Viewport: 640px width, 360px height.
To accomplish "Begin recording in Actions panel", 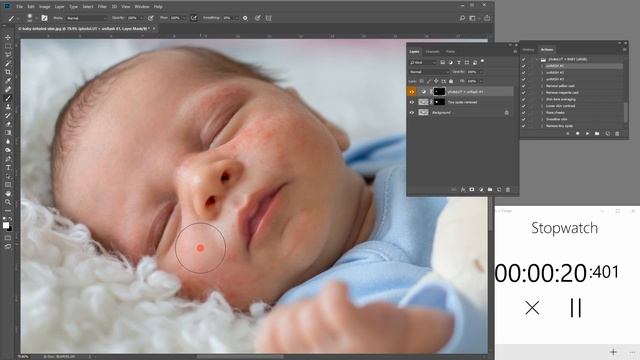I will coord(577,133).
